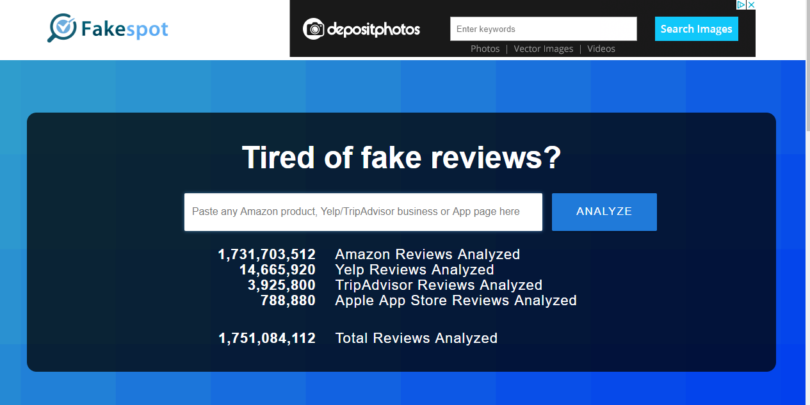Viewport: 810px width, 405px height.
Task: Open the Videos link in the ad
Action: point(601,48)
